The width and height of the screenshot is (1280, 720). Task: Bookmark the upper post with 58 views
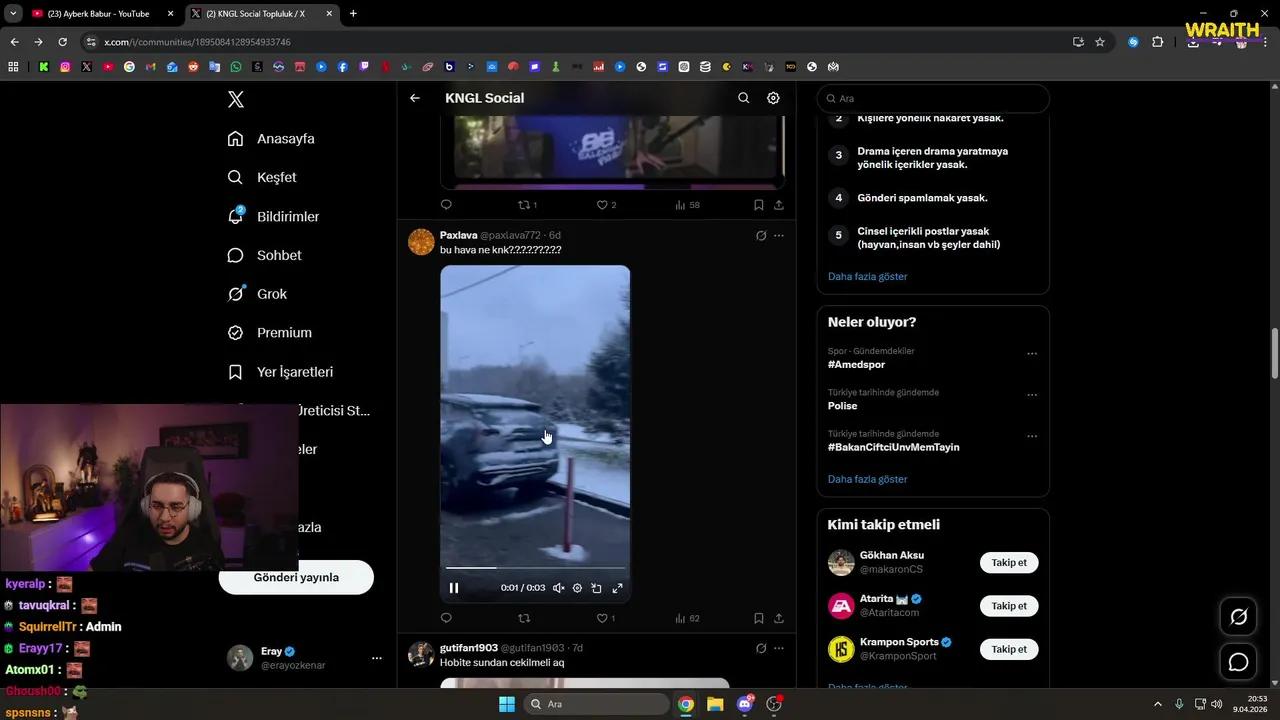(758, 205)
